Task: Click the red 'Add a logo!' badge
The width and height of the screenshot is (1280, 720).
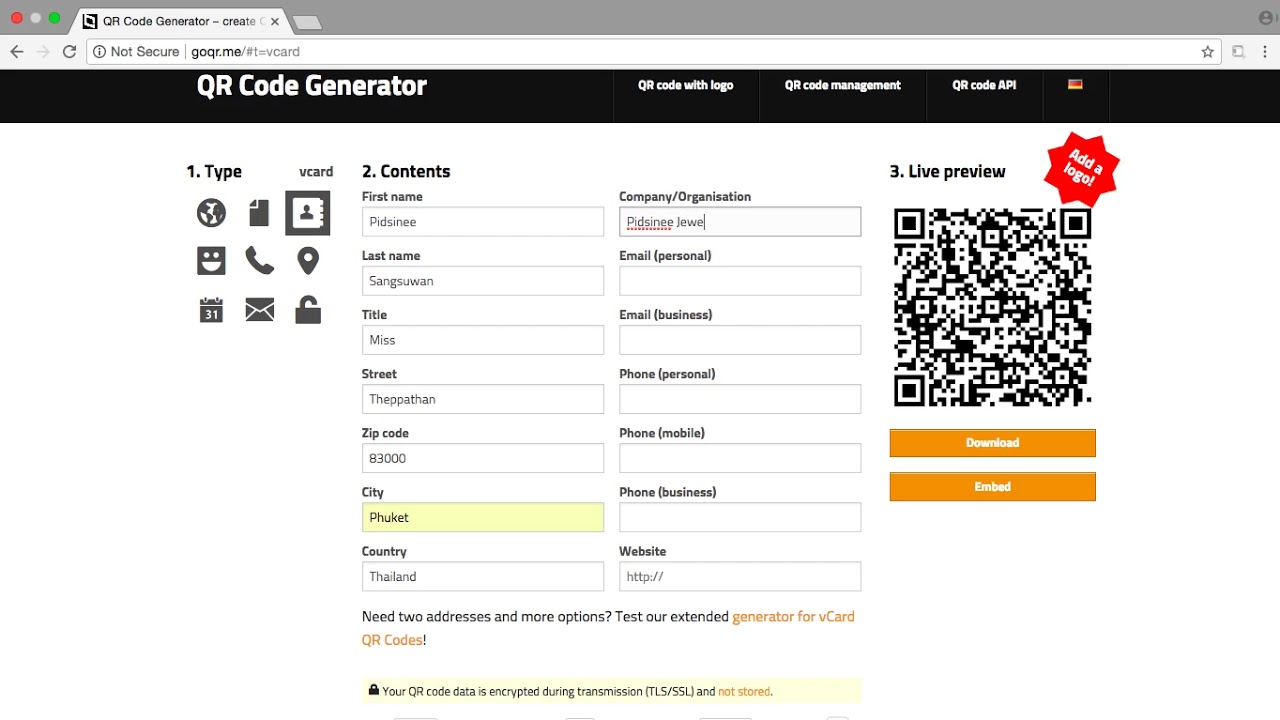Action: pos(1081,168)
